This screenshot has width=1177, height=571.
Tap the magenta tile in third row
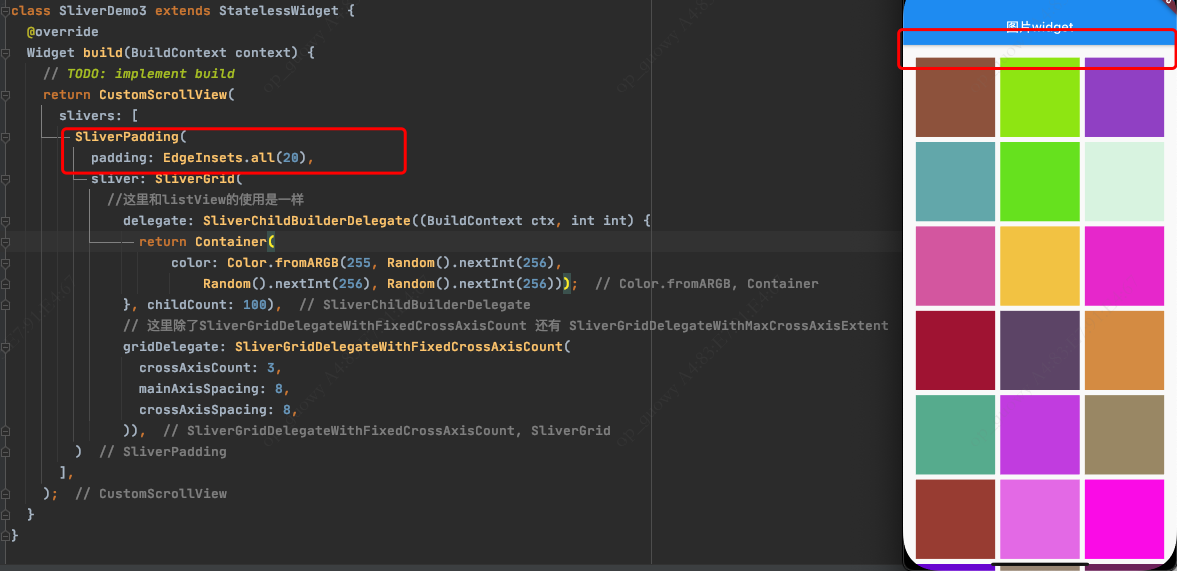point(1124,266)
